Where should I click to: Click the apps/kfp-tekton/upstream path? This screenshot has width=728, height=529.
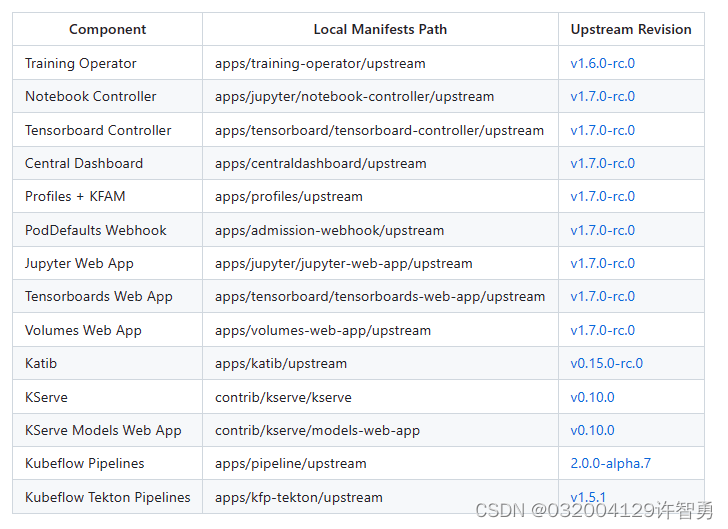pyautogui.click(x=299, y=496)
